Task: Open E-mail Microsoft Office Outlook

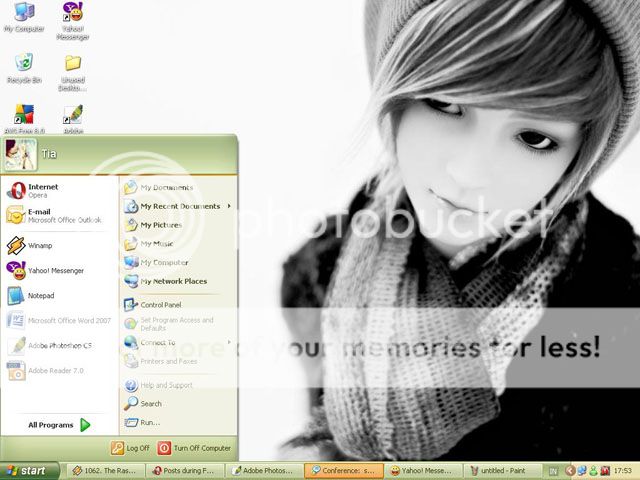Action: pyautogui.click(x=60, y=216)
